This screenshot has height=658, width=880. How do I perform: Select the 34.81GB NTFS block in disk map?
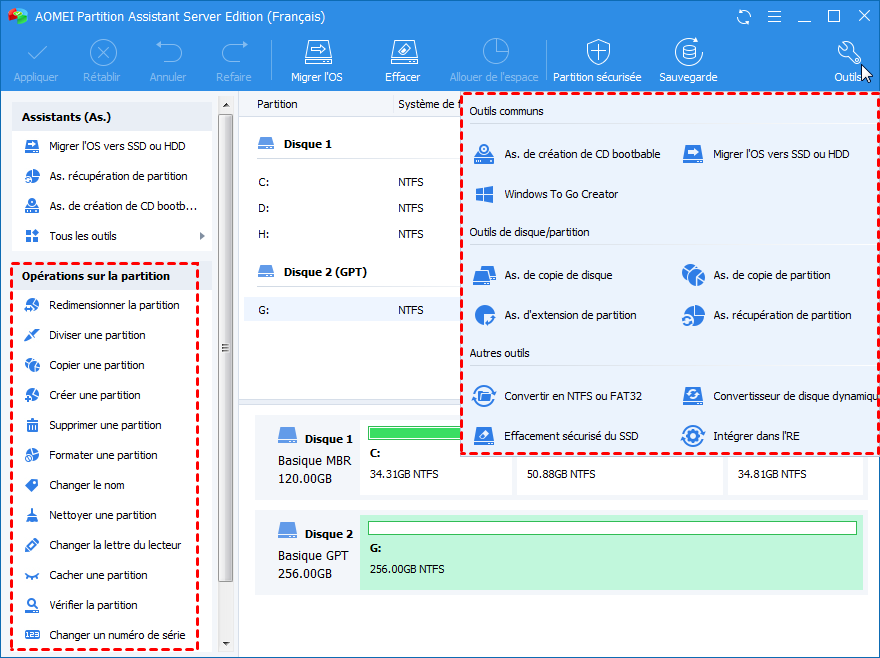[x=795, y=474]
